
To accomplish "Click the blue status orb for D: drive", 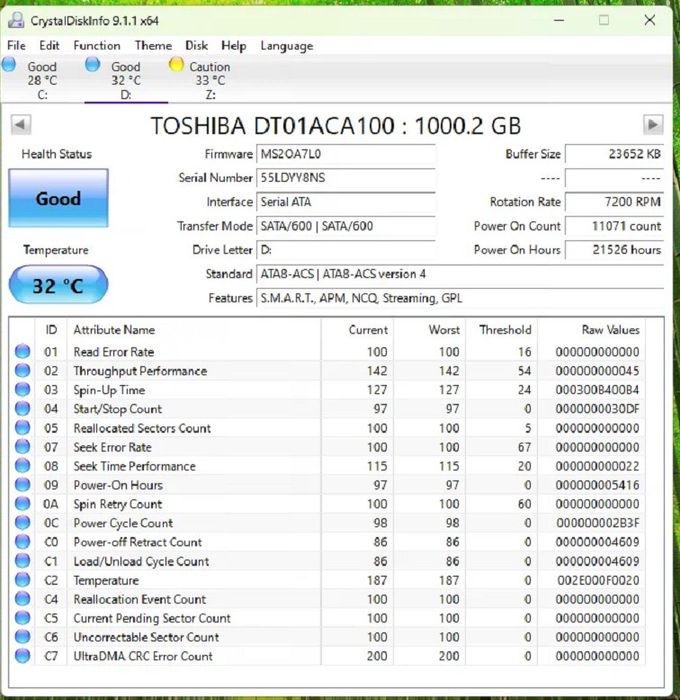I will tap(92, 64).
